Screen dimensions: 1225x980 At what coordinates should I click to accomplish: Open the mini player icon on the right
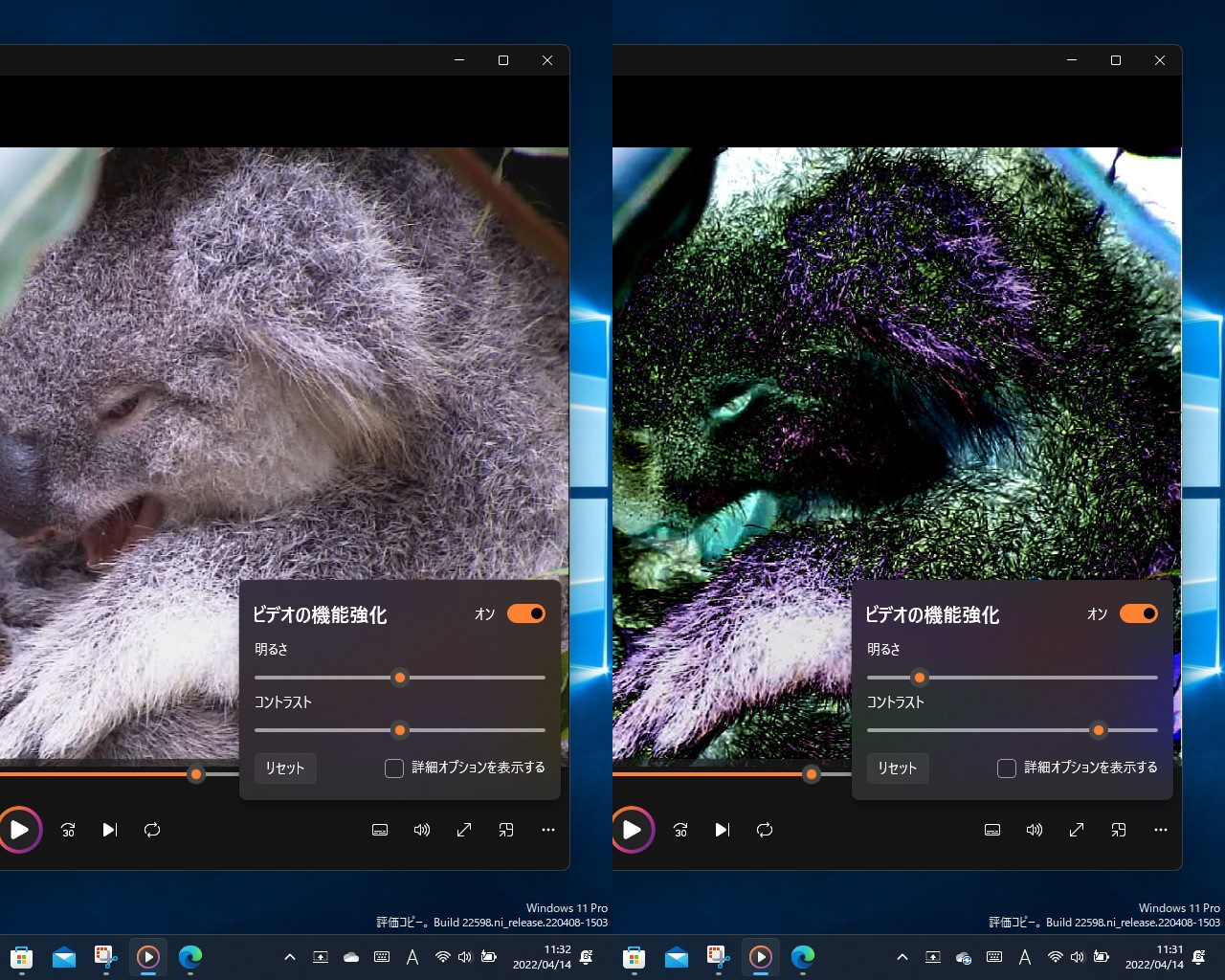click(x=1119, y=830)
